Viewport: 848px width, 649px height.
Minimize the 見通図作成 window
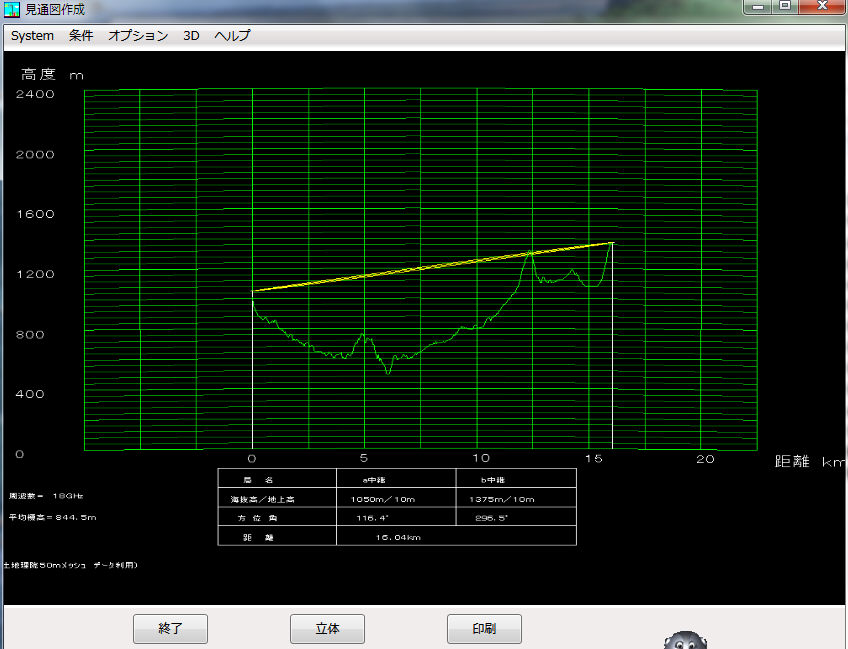coord(760,6)
